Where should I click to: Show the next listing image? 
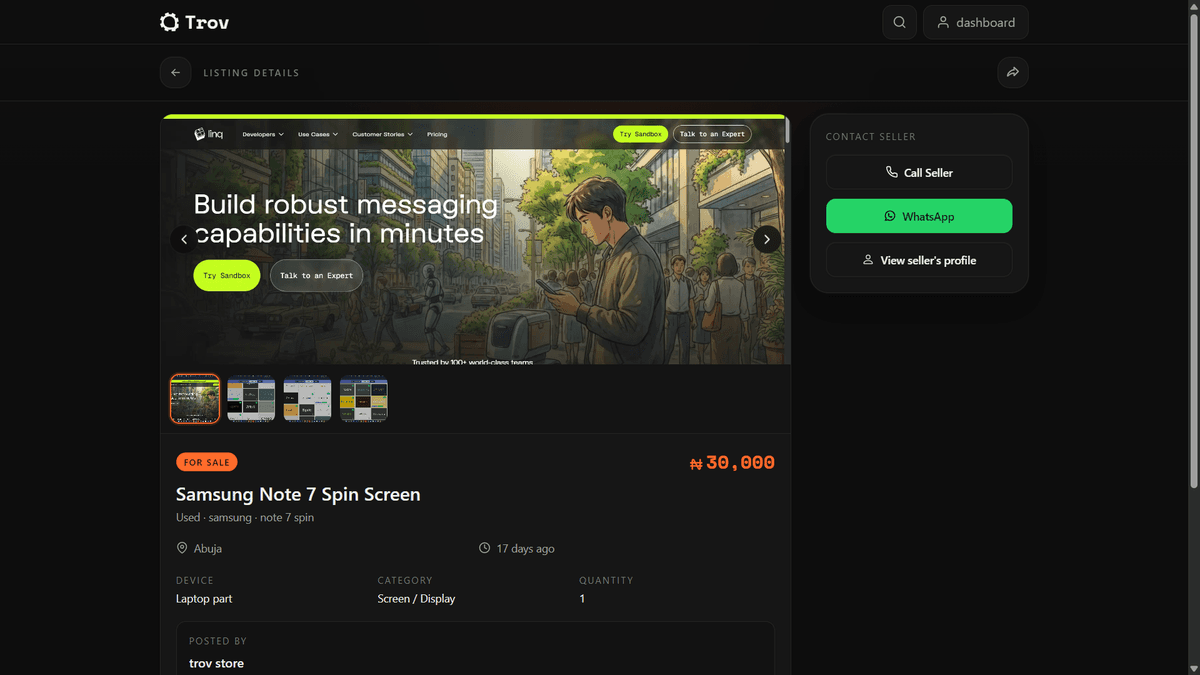(767, 239)
